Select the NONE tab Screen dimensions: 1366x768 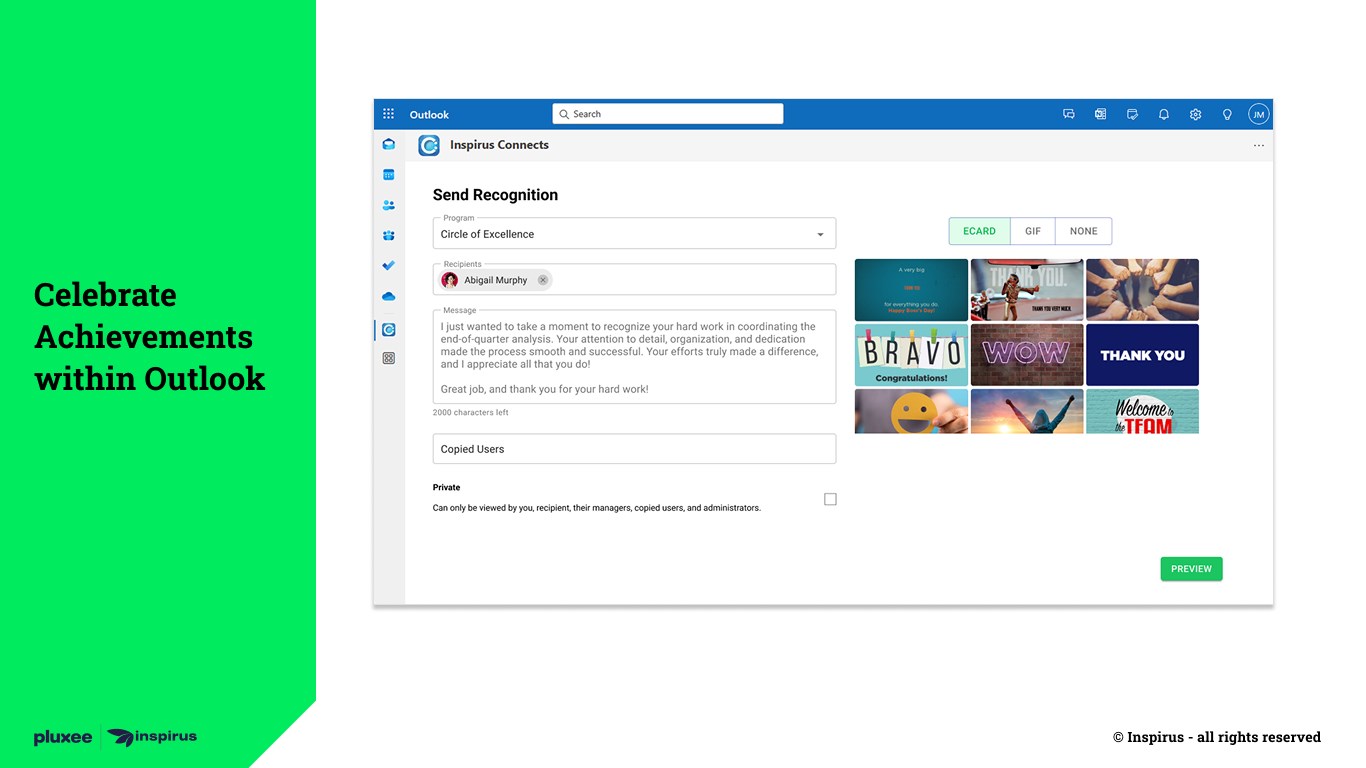(x=1084, y=231)
